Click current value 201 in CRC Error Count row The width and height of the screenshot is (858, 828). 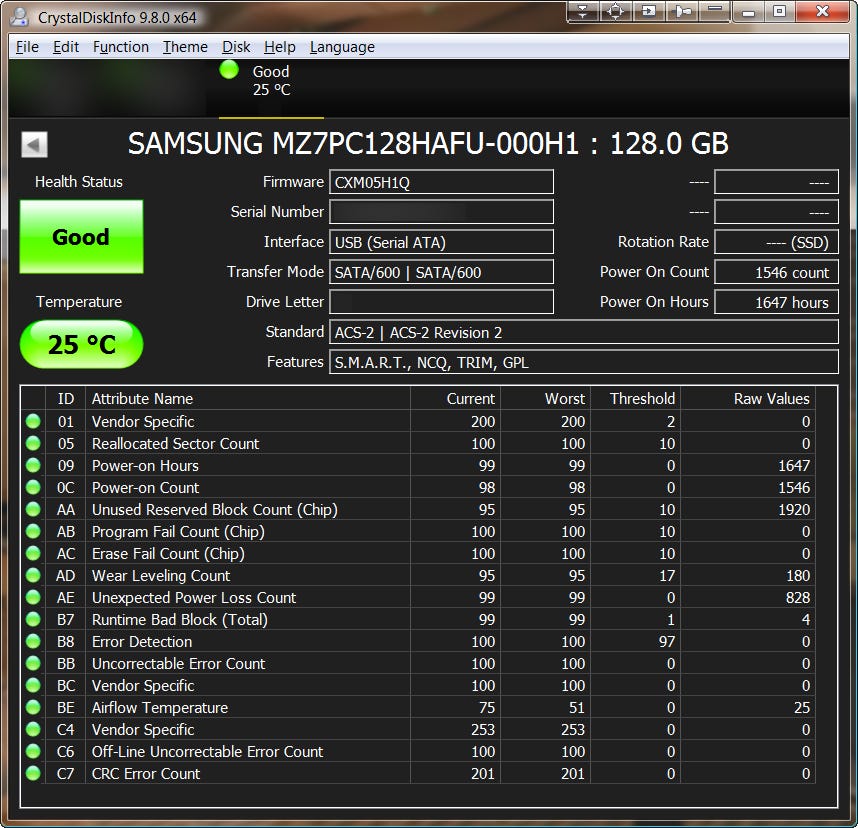483,773
